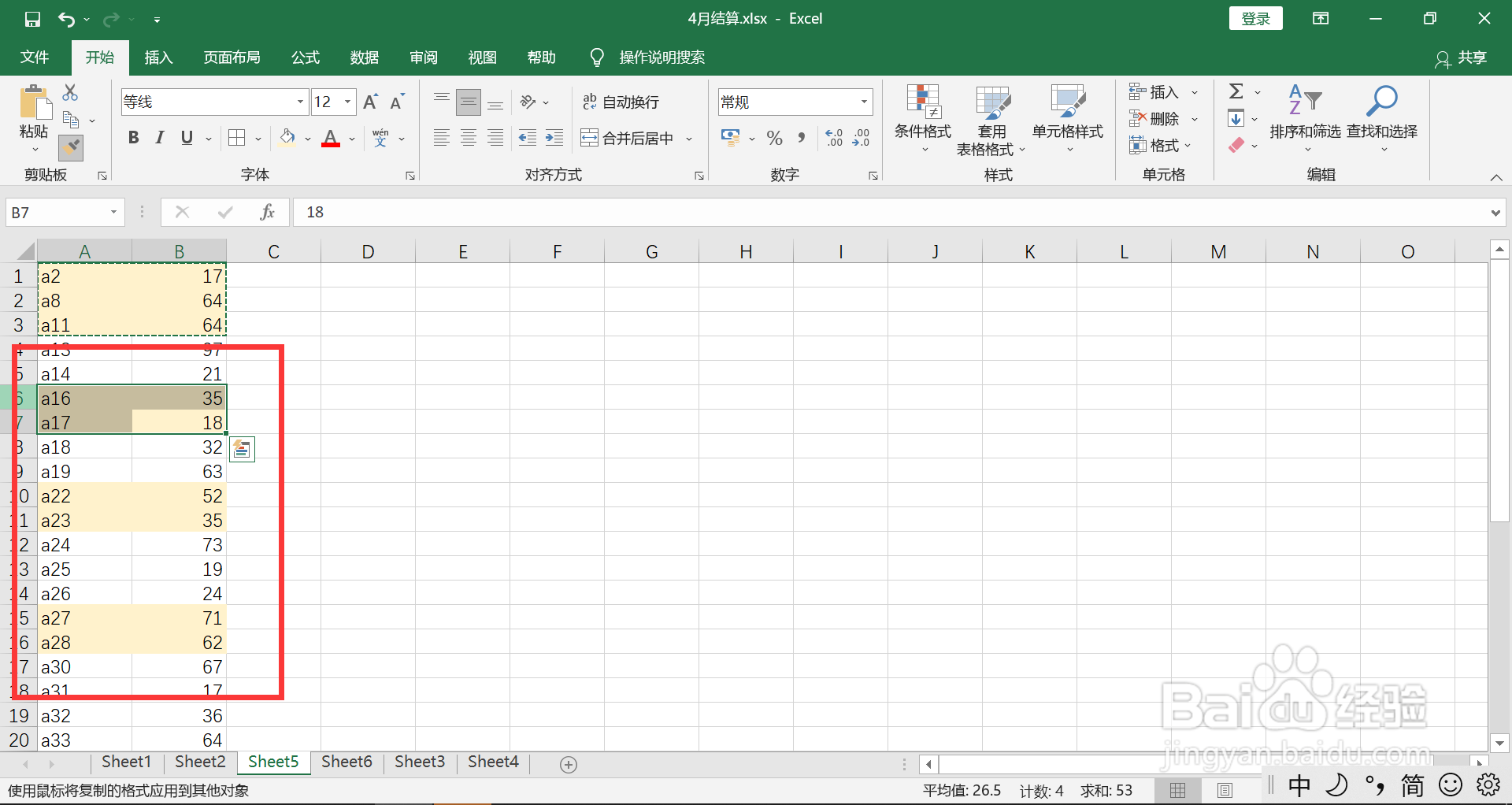Open 条件格式 conditional formatting
Screen dimensions: 1512x805
923,118
